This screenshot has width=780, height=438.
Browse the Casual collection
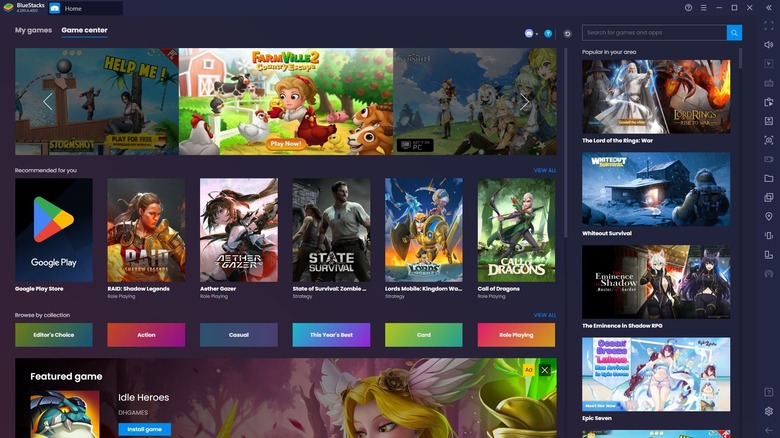(239, 335)
